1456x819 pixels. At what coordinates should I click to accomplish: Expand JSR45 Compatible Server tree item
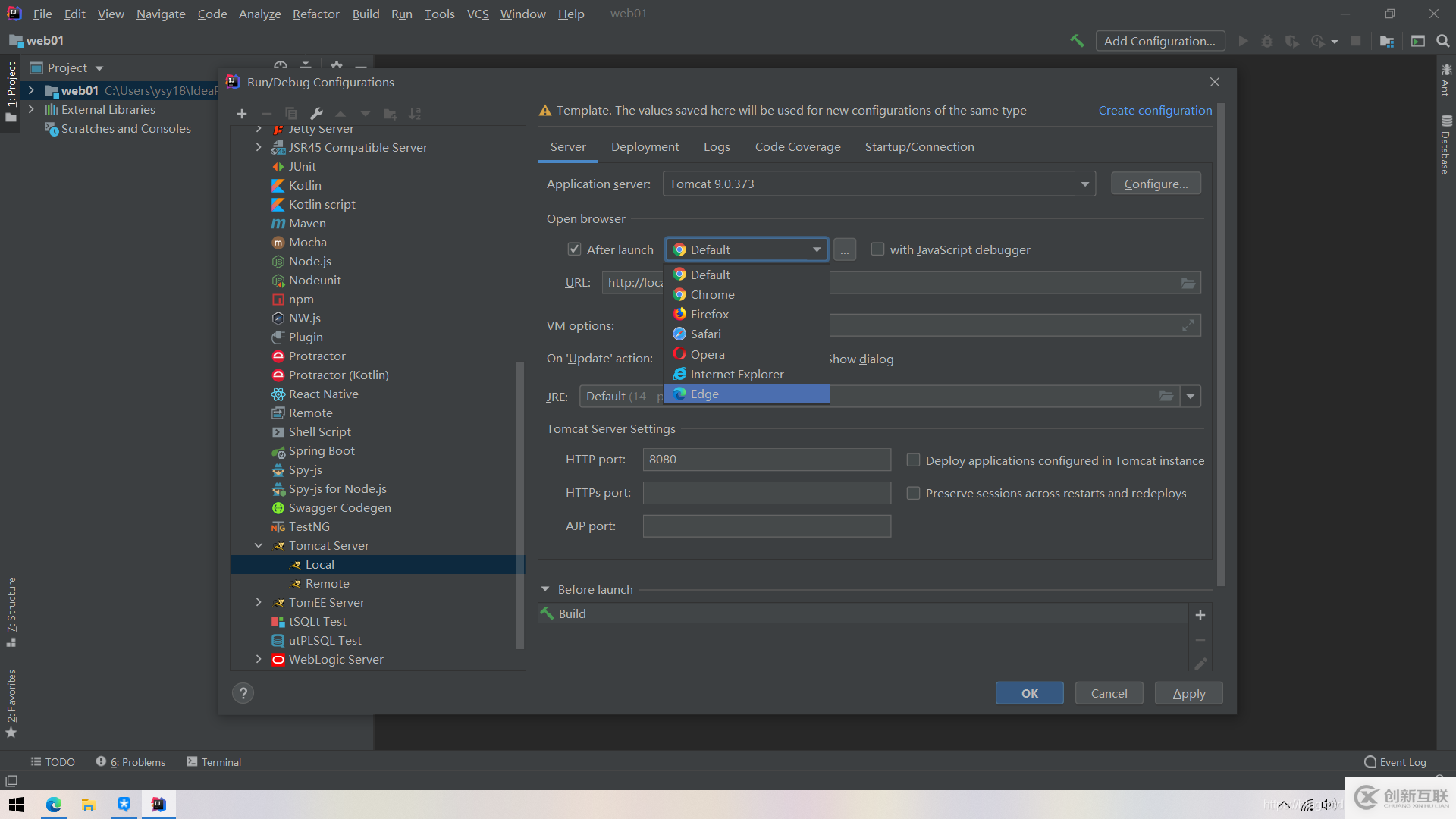tap(259, 147)
